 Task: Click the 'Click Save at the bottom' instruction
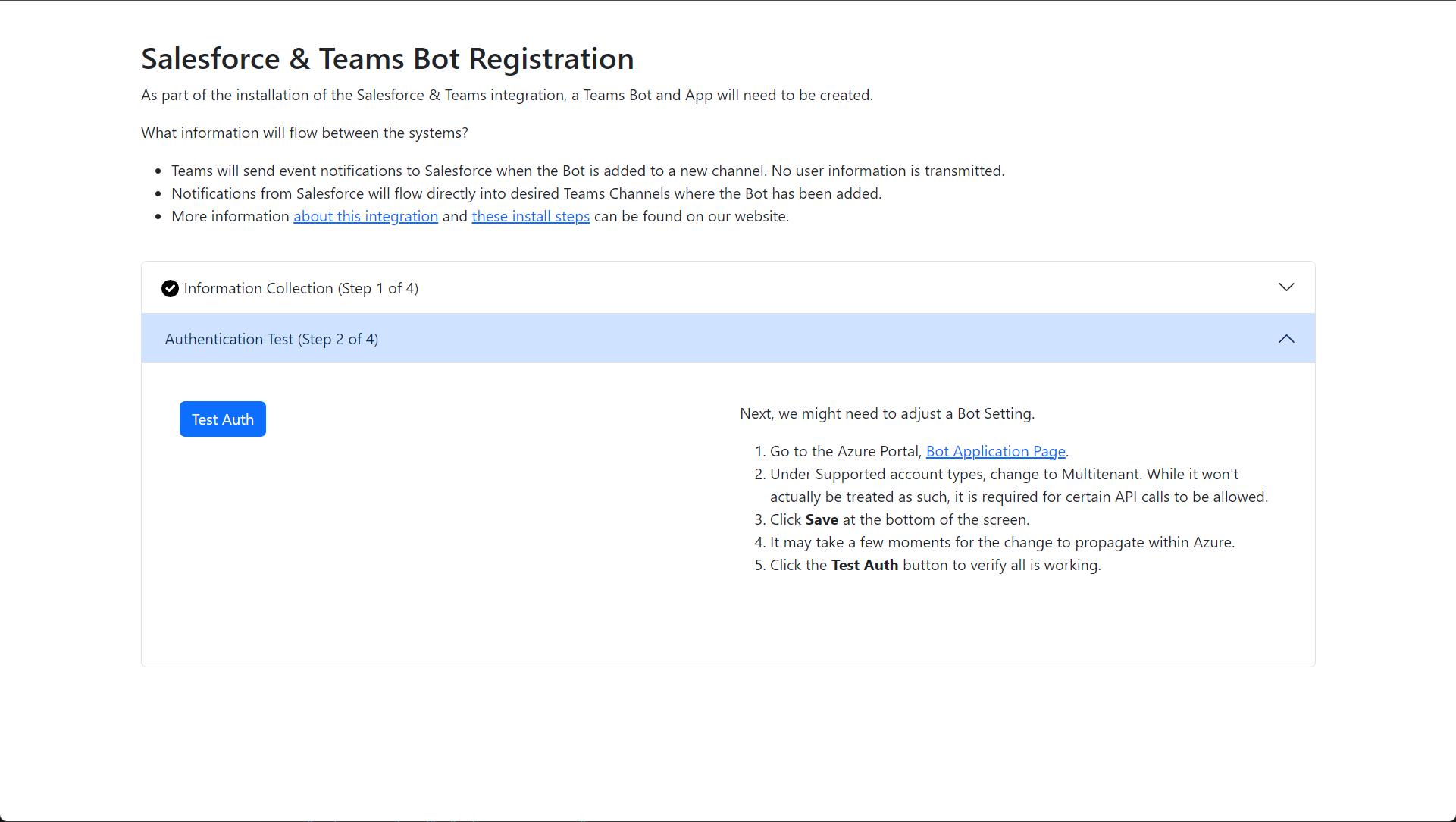899,519
